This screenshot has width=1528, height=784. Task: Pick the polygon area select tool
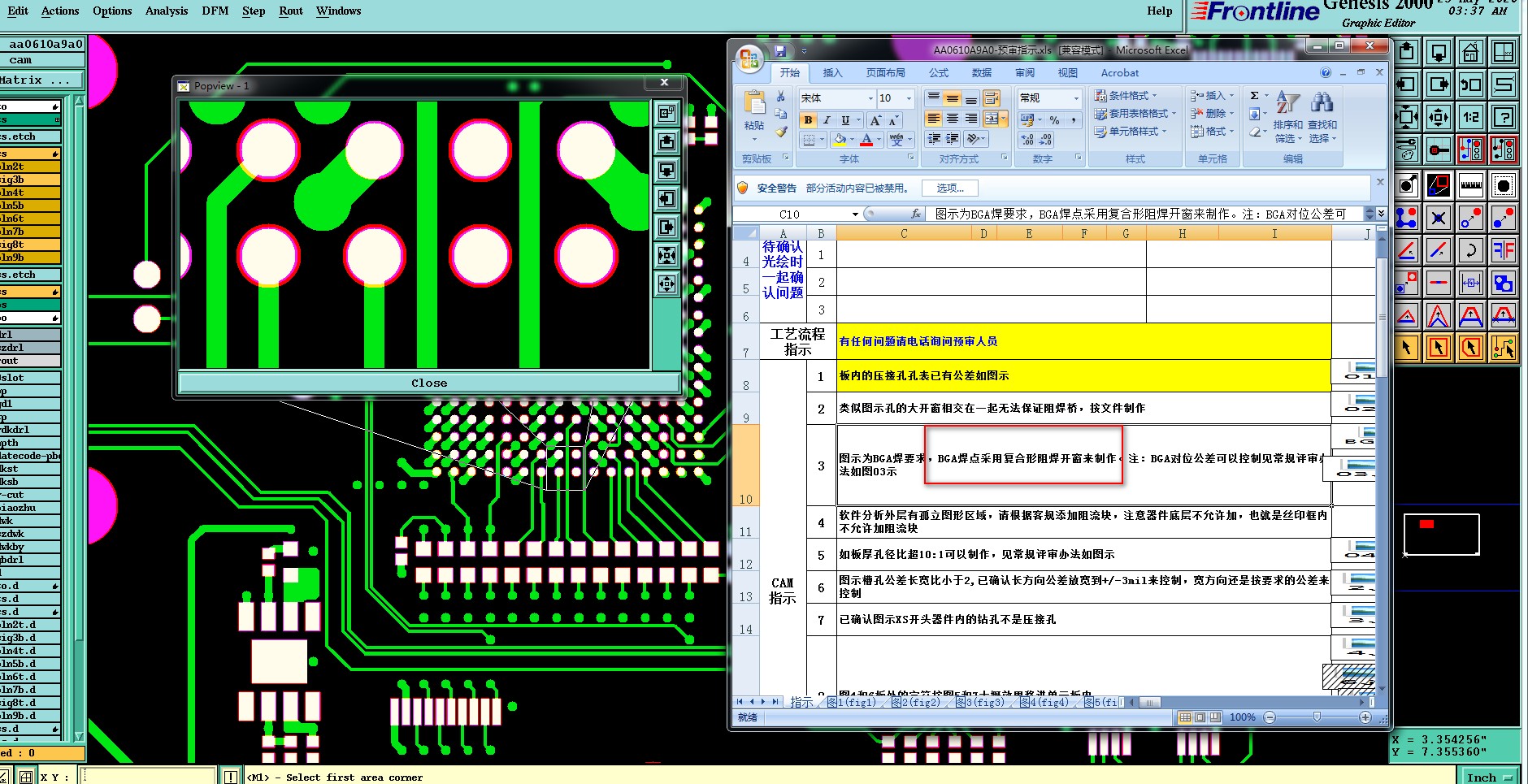[x=1470, y=348]
